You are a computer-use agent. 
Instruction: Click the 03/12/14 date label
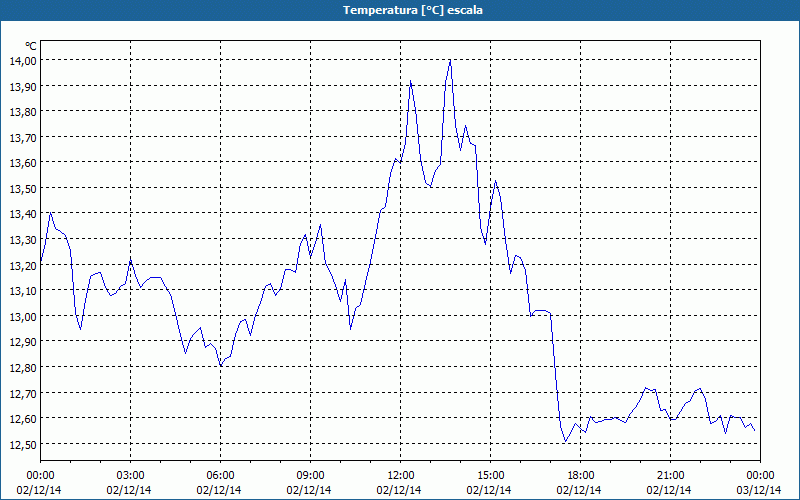tap(759, 490)
